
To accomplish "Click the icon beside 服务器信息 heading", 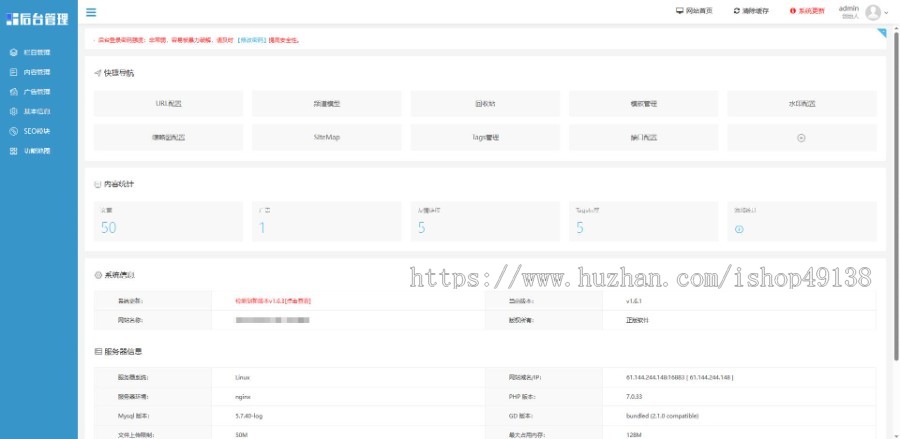I will [x=98, y=351].
